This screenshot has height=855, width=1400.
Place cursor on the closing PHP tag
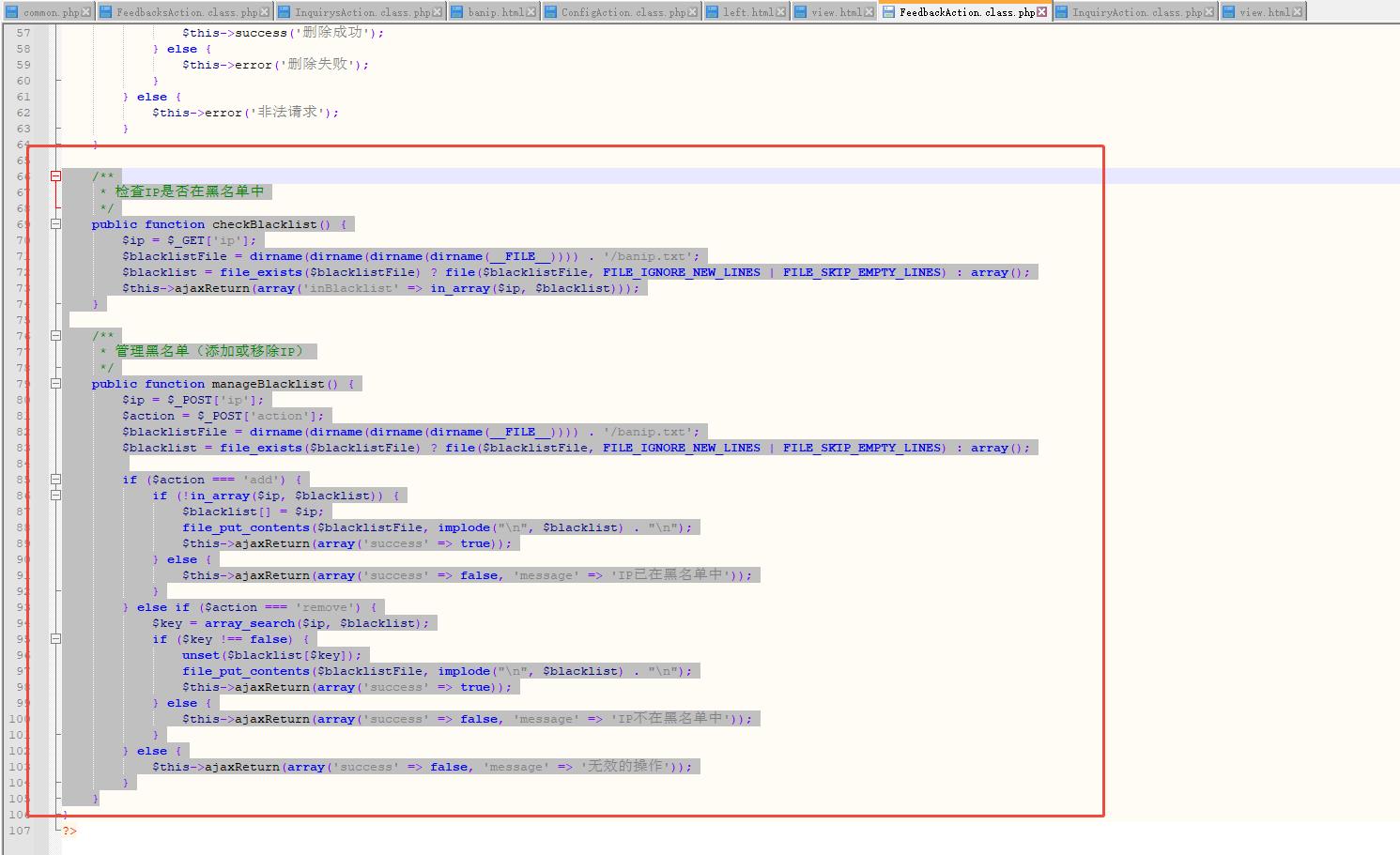(70, 831)
